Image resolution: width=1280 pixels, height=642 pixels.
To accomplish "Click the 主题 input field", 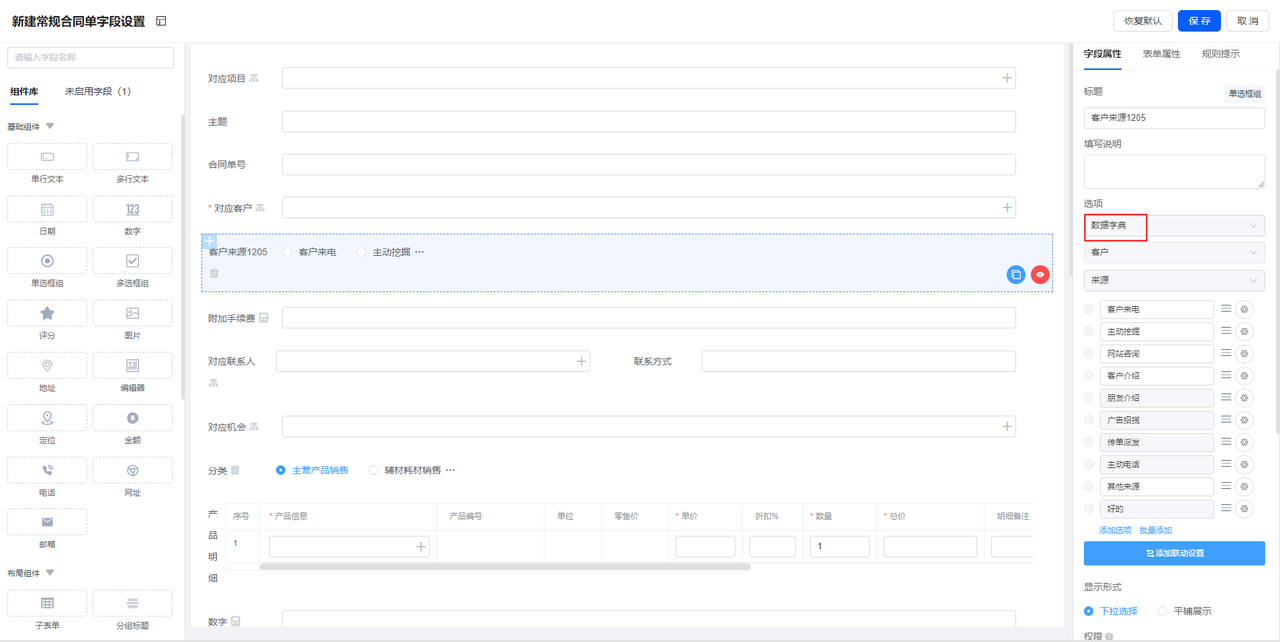I will [648, 121].
